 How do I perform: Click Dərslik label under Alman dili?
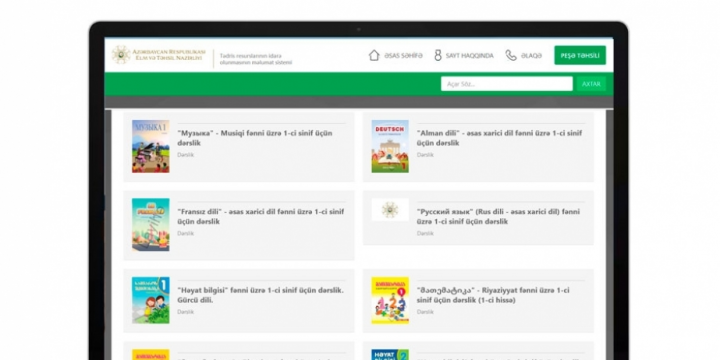(425, 155)
